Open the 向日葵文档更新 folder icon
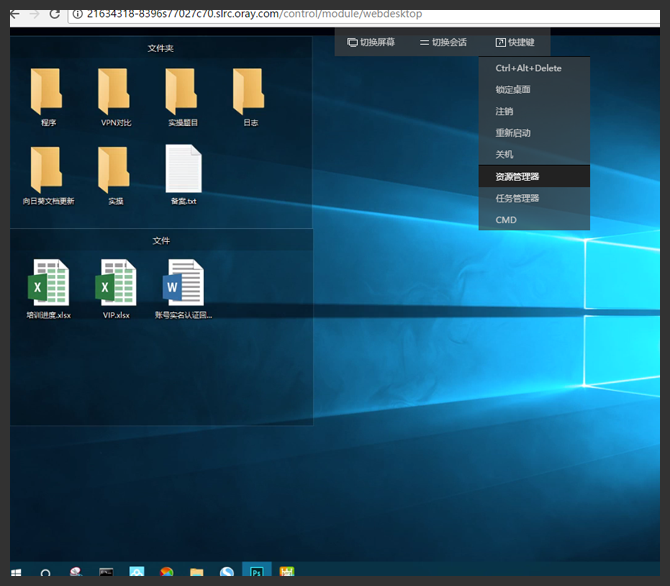Viewport: 670px width, 586px height. [47, 169]
